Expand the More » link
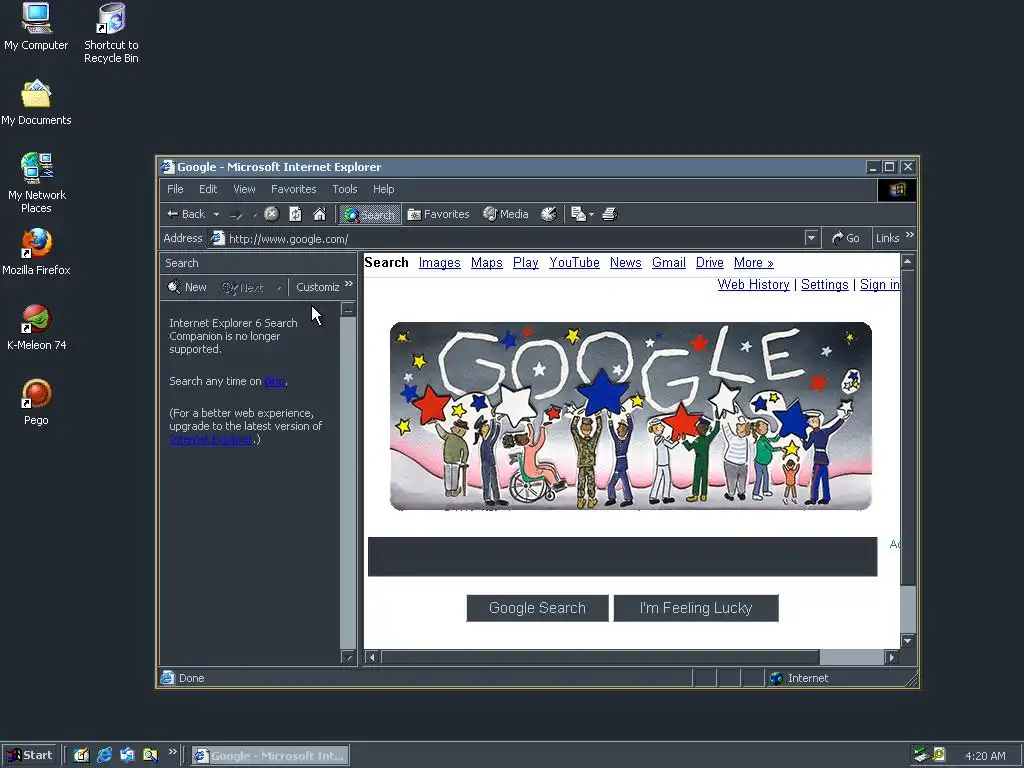1024x768 pixels. [x=754, y=263]
